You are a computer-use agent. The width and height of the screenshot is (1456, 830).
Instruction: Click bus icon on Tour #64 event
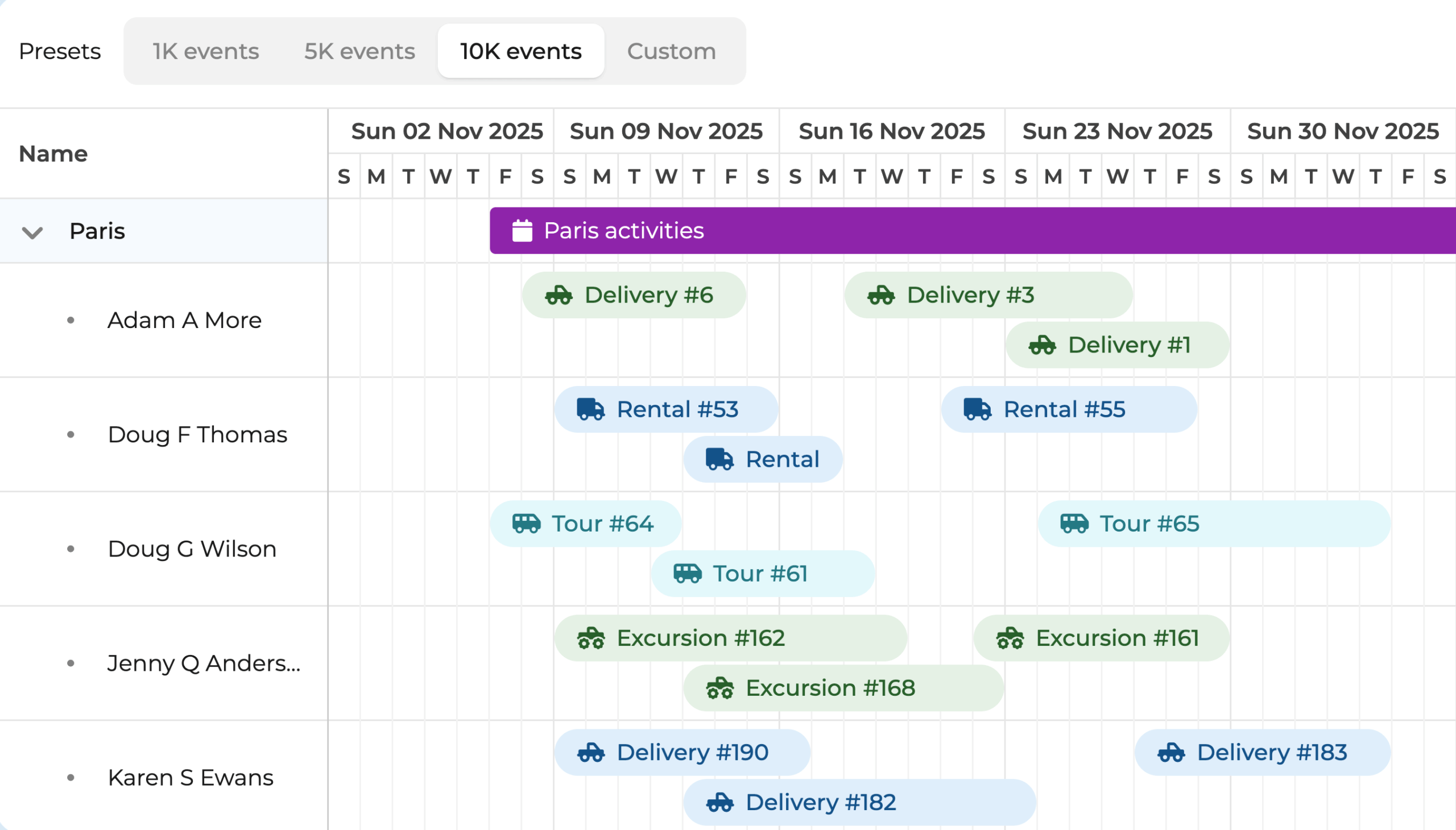[x=526, y=524]
